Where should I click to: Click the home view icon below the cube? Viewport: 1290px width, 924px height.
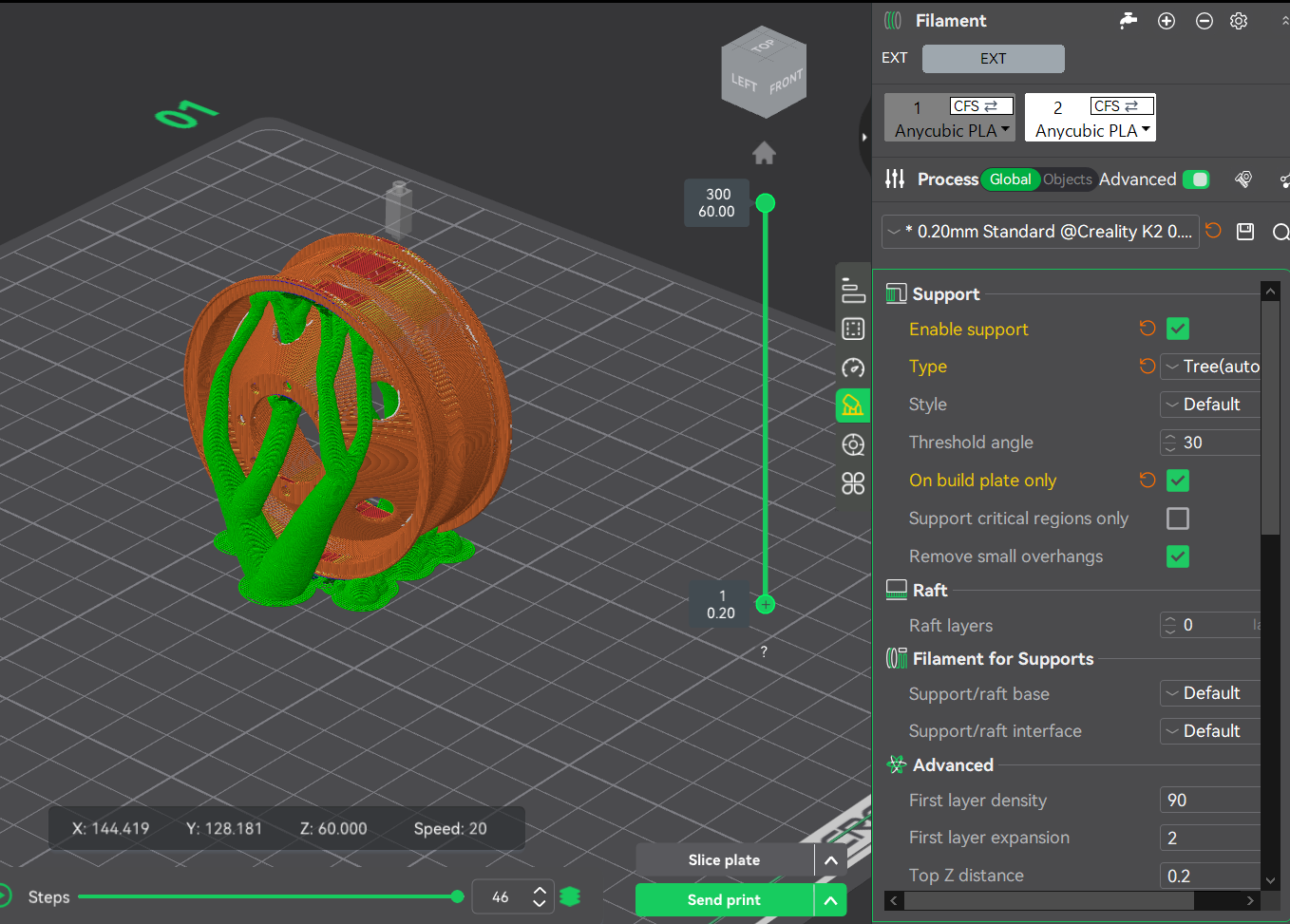tap(764, 153)
